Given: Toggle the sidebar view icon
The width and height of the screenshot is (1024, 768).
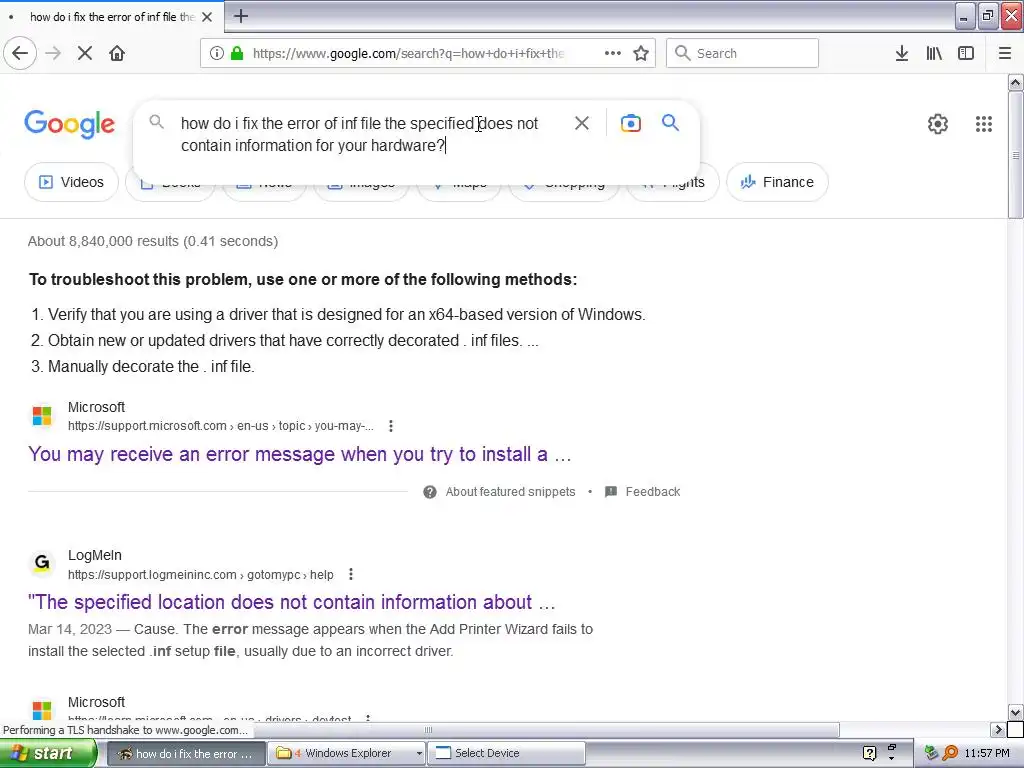Looking at the screenshot, I should click(966, 53).
